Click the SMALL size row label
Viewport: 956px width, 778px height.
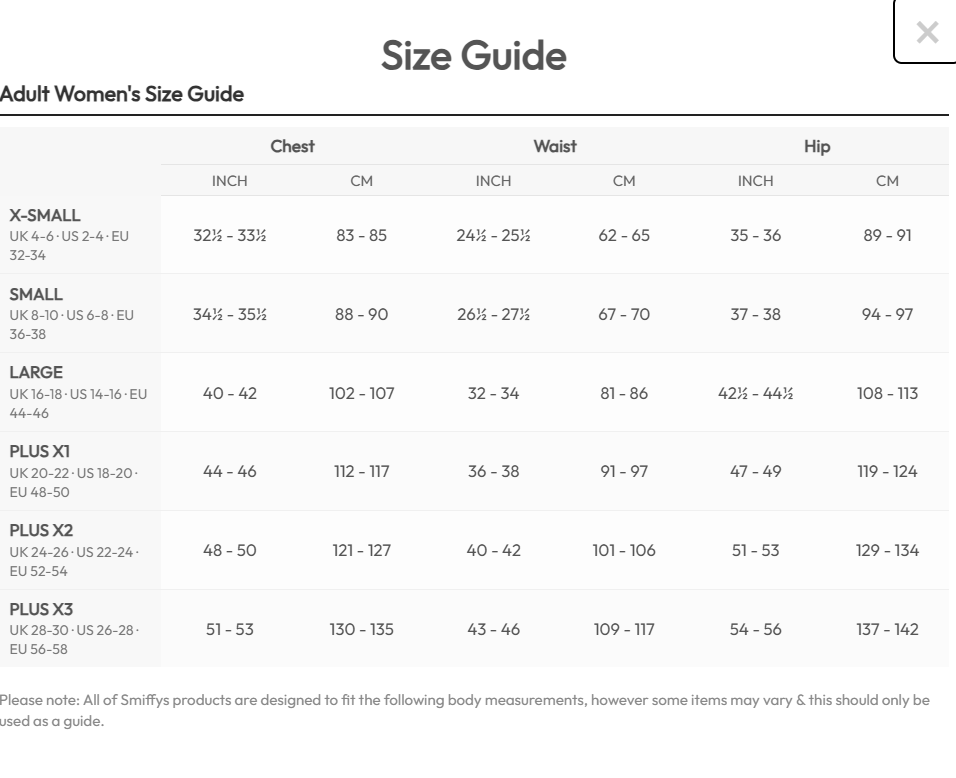pos(36,294)
